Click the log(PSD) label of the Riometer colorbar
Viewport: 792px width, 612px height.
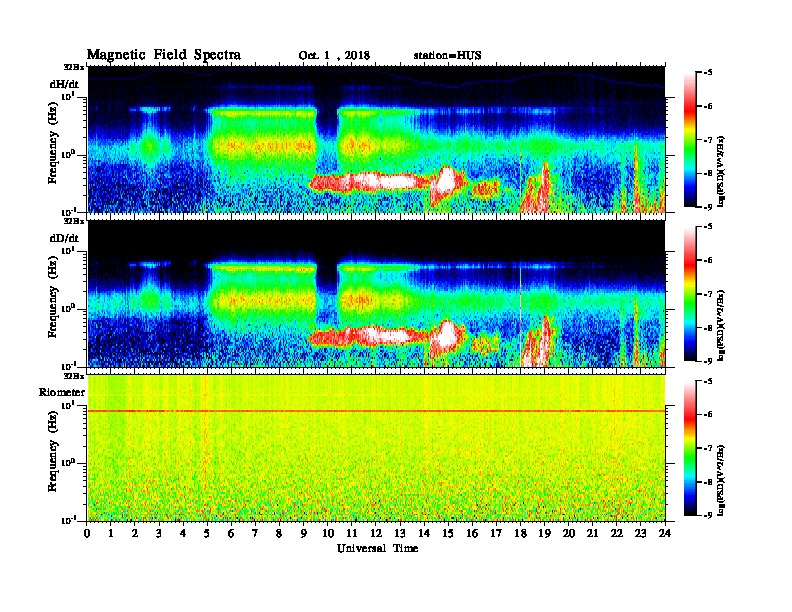click(x=721, y=480)
